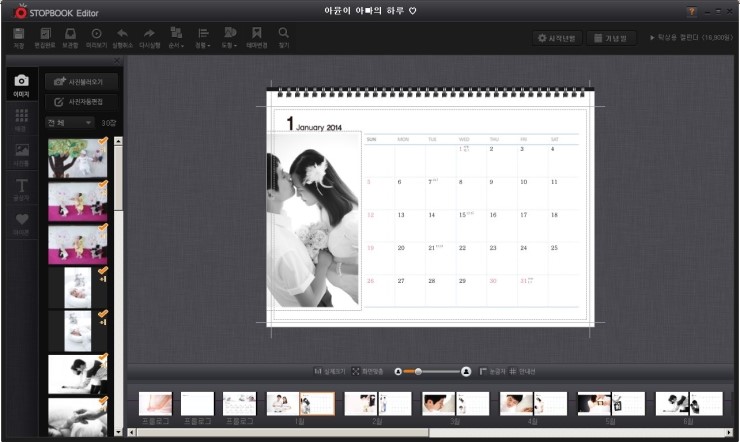Image resolution: width=740 pixels, height=442 pixels.
Task: Open Preview (미리보기) from the toolbar
Action: click(96, 37)
